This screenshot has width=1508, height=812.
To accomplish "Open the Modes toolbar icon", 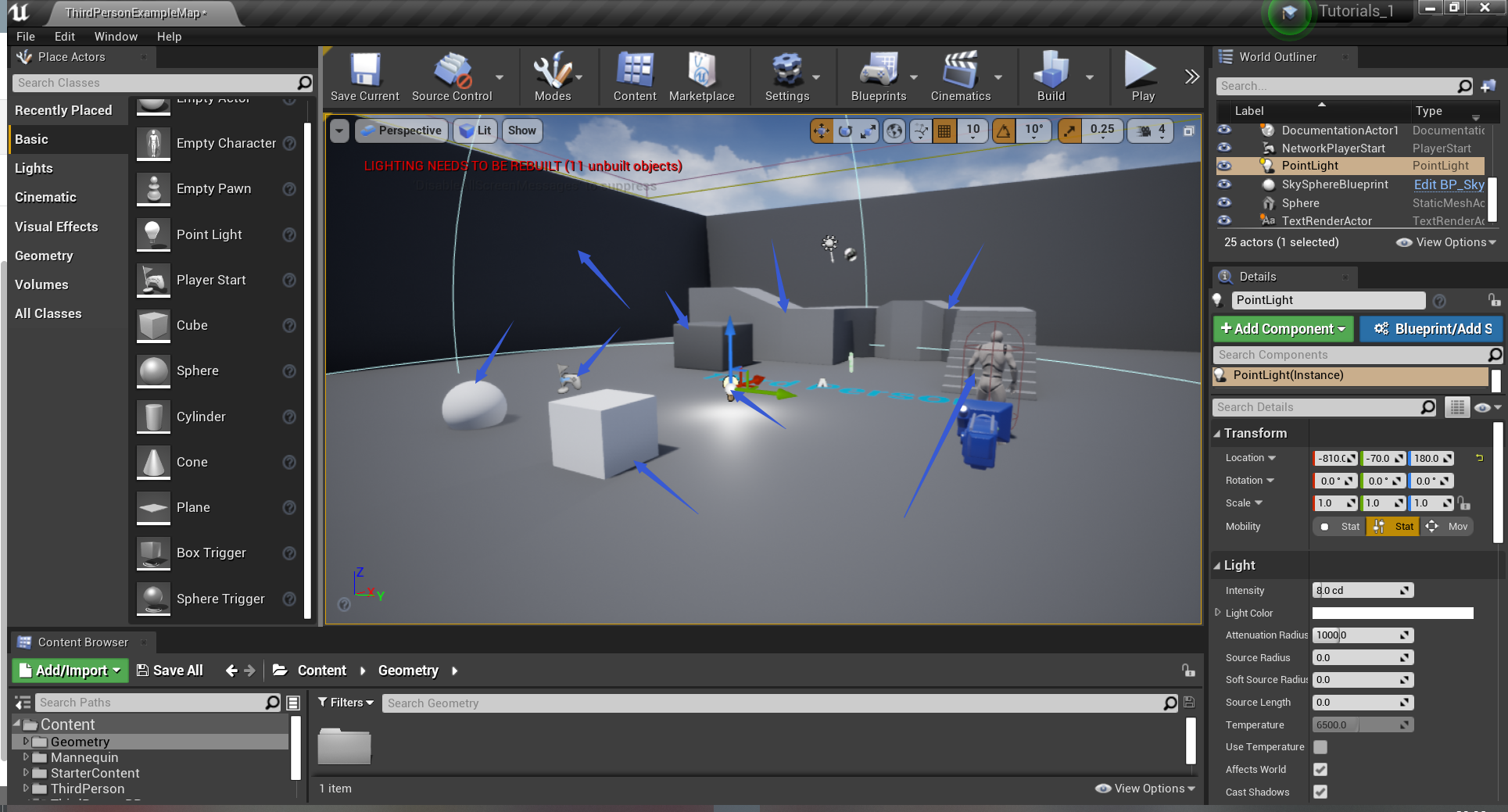I will click(x=552, y=77).
